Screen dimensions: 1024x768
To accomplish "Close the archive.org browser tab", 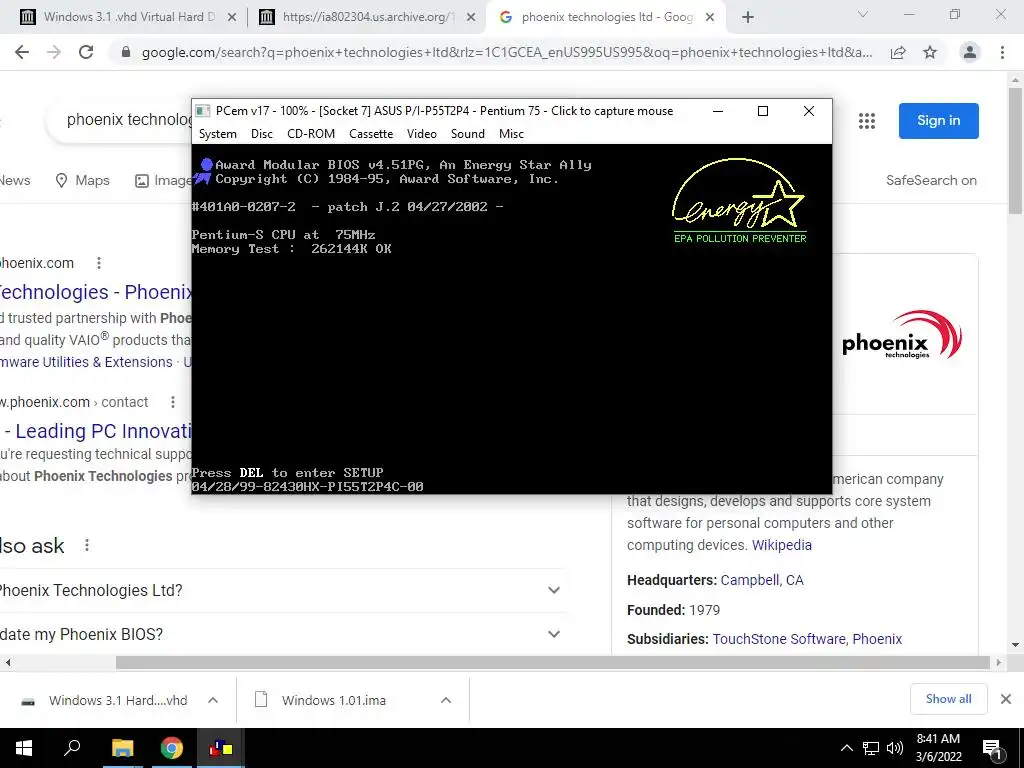I will 471,18.
